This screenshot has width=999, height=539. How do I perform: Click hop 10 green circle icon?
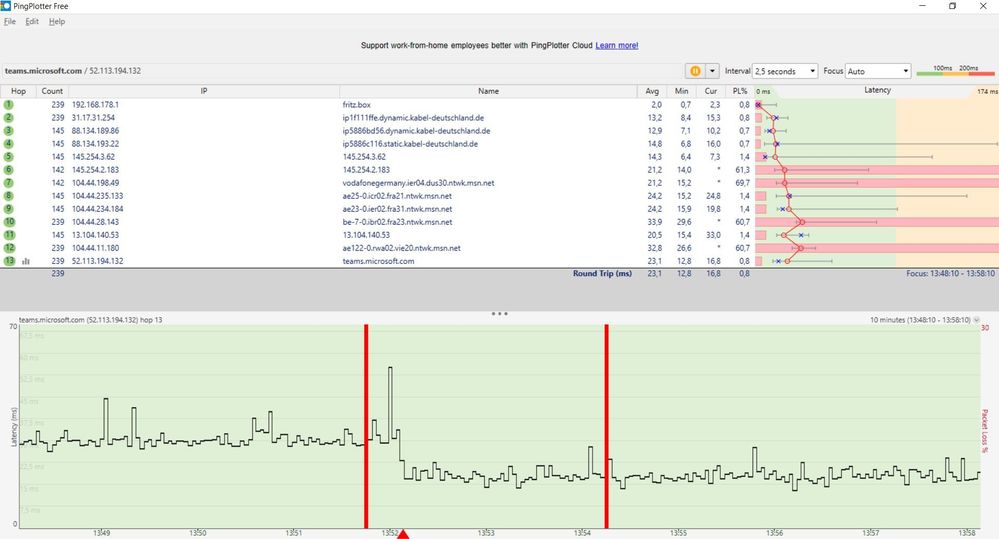coord(9,222)
